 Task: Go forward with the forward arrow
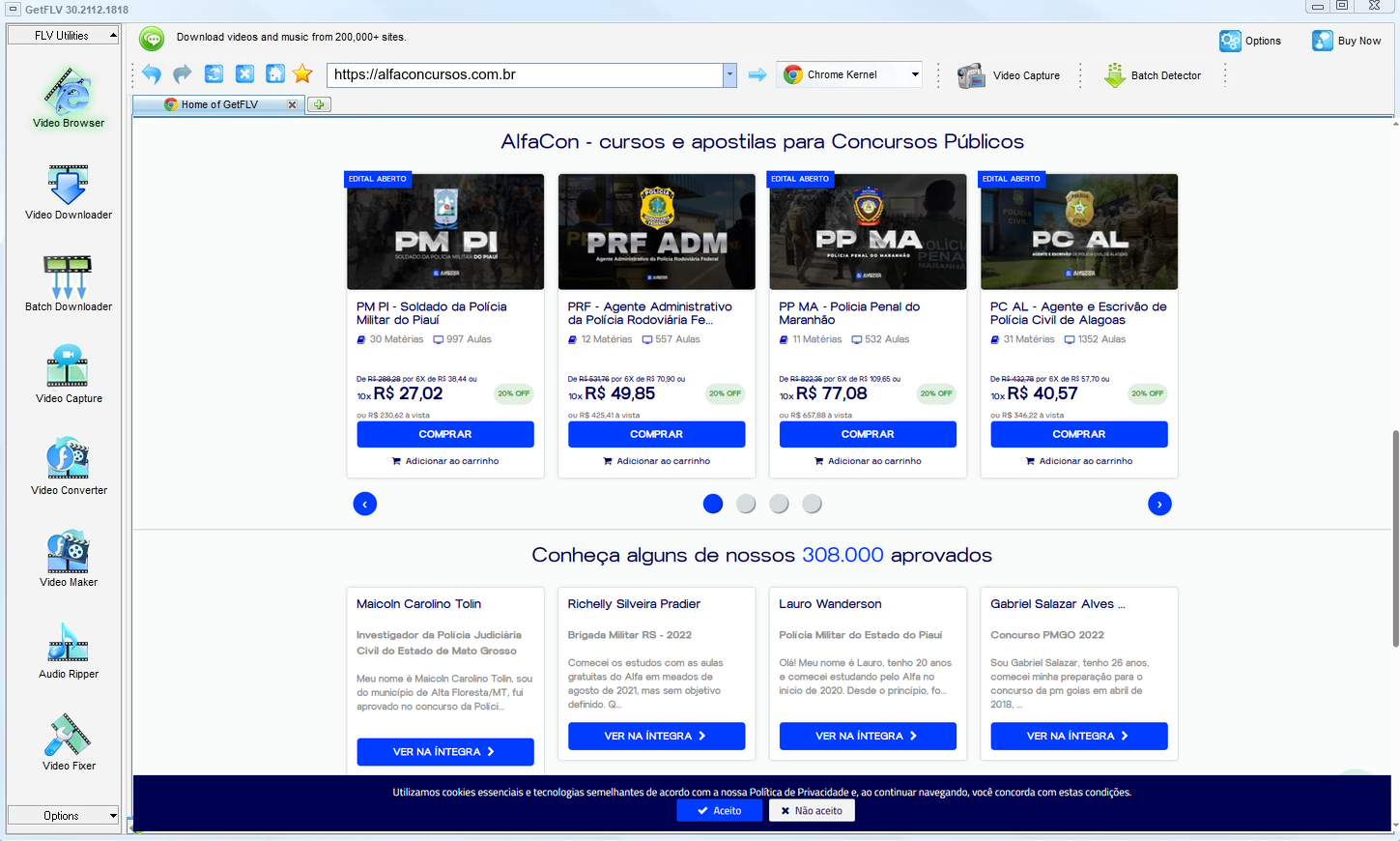[183, 74]
